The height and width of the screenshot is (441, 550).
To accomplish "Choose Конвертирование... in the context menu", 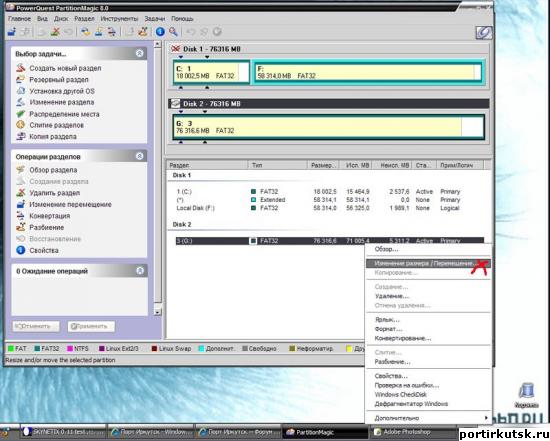I will (428, 338).
